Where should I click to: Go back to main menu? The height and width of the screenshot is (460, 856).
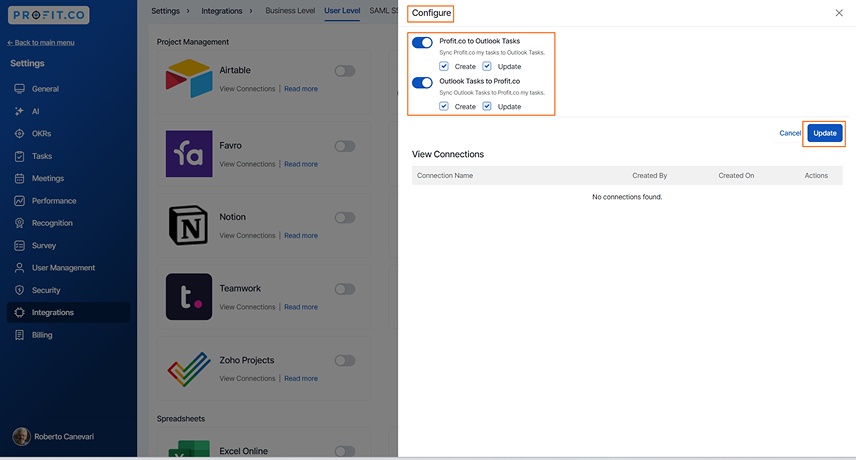[41, 43]
